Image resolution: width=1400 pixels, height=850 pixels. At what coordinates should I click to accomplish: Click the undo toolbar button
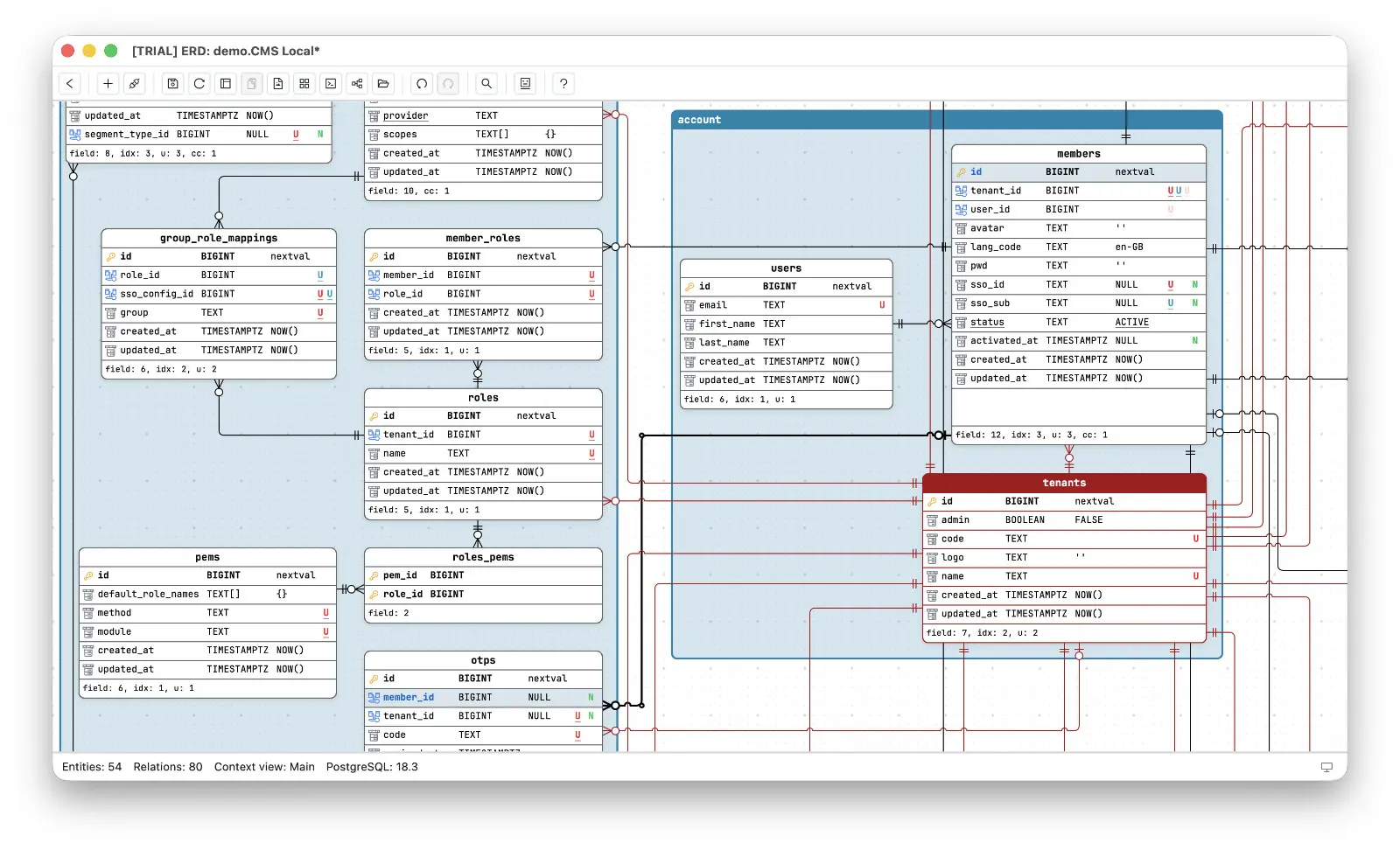click(x=422, y=84)
